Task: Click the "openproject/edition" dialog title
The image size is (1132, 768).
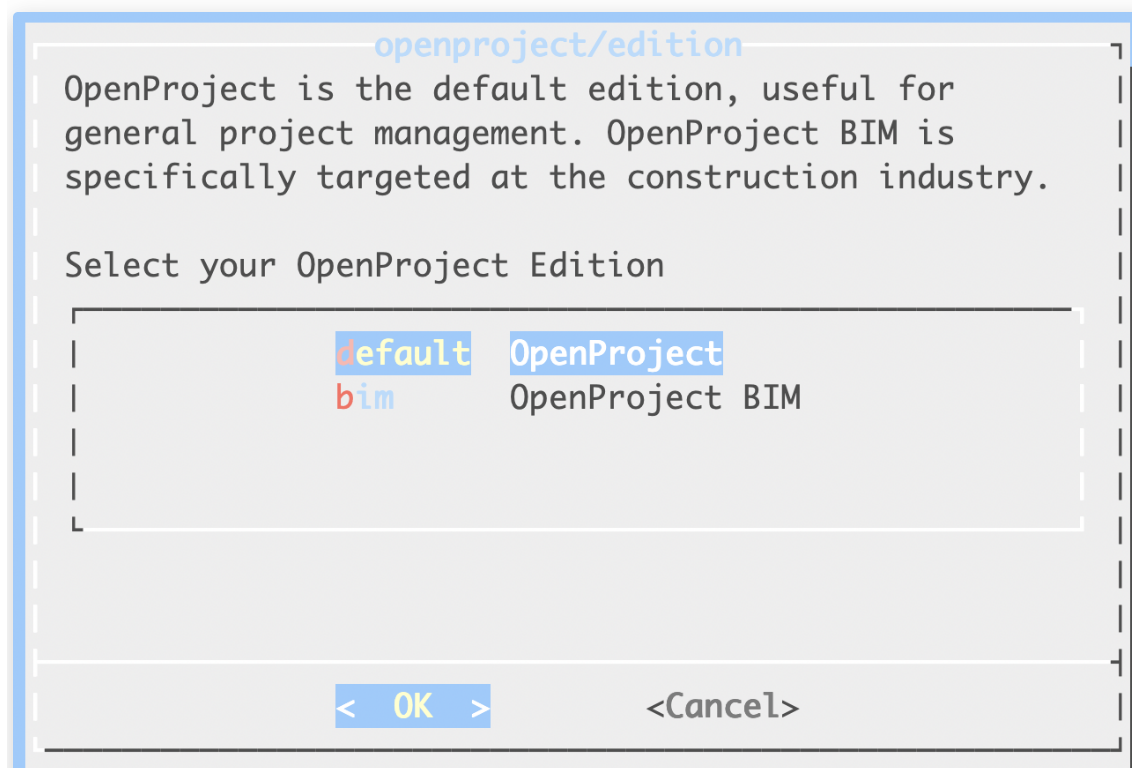Action: point(558,45)
